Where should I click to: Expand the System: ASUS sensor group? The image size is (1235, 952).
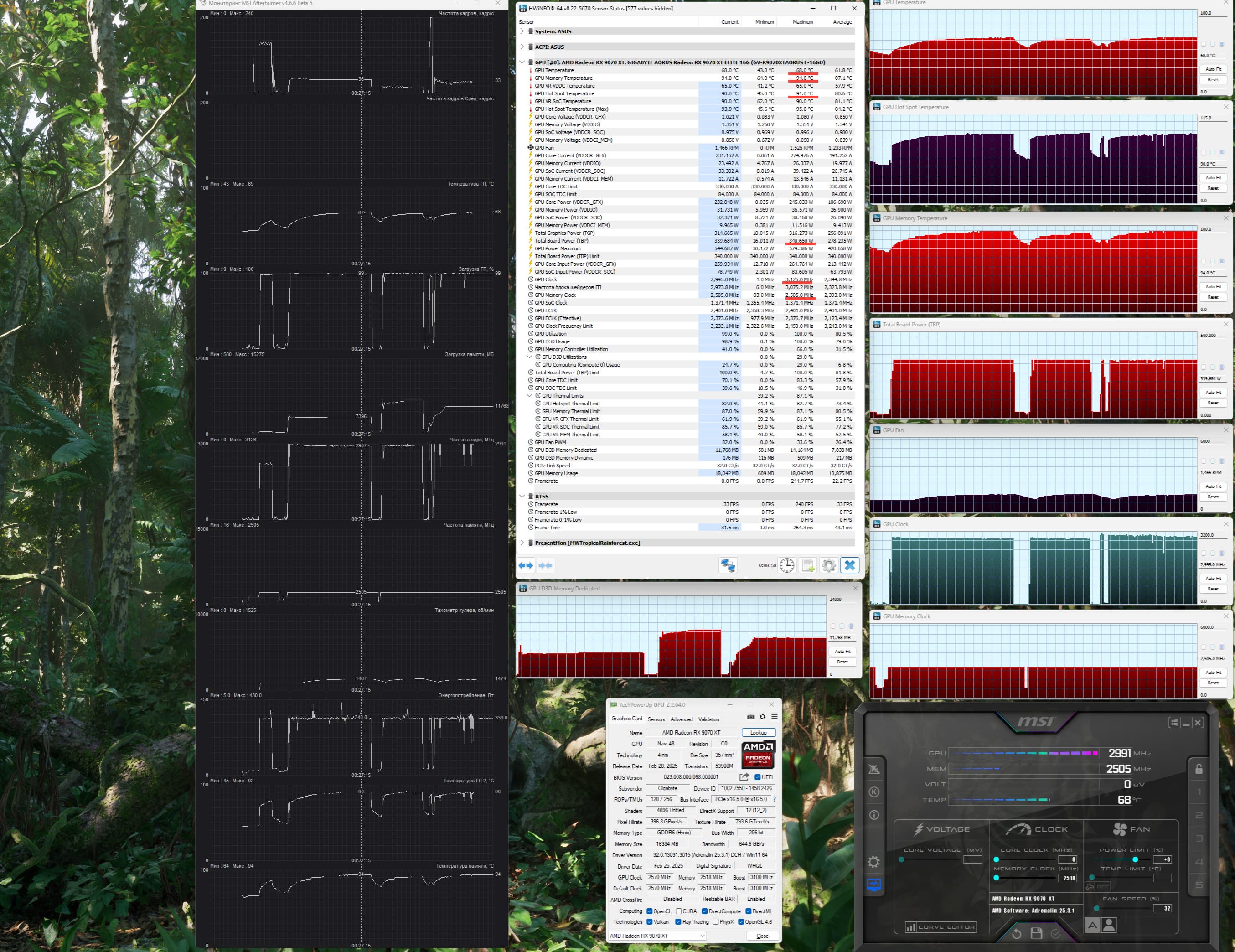522,31
